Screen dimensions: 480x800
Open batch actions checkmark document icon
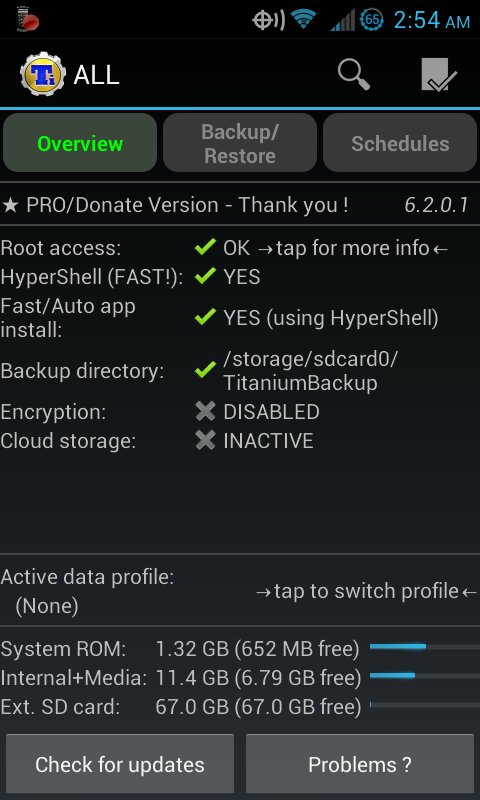(439, 74)
